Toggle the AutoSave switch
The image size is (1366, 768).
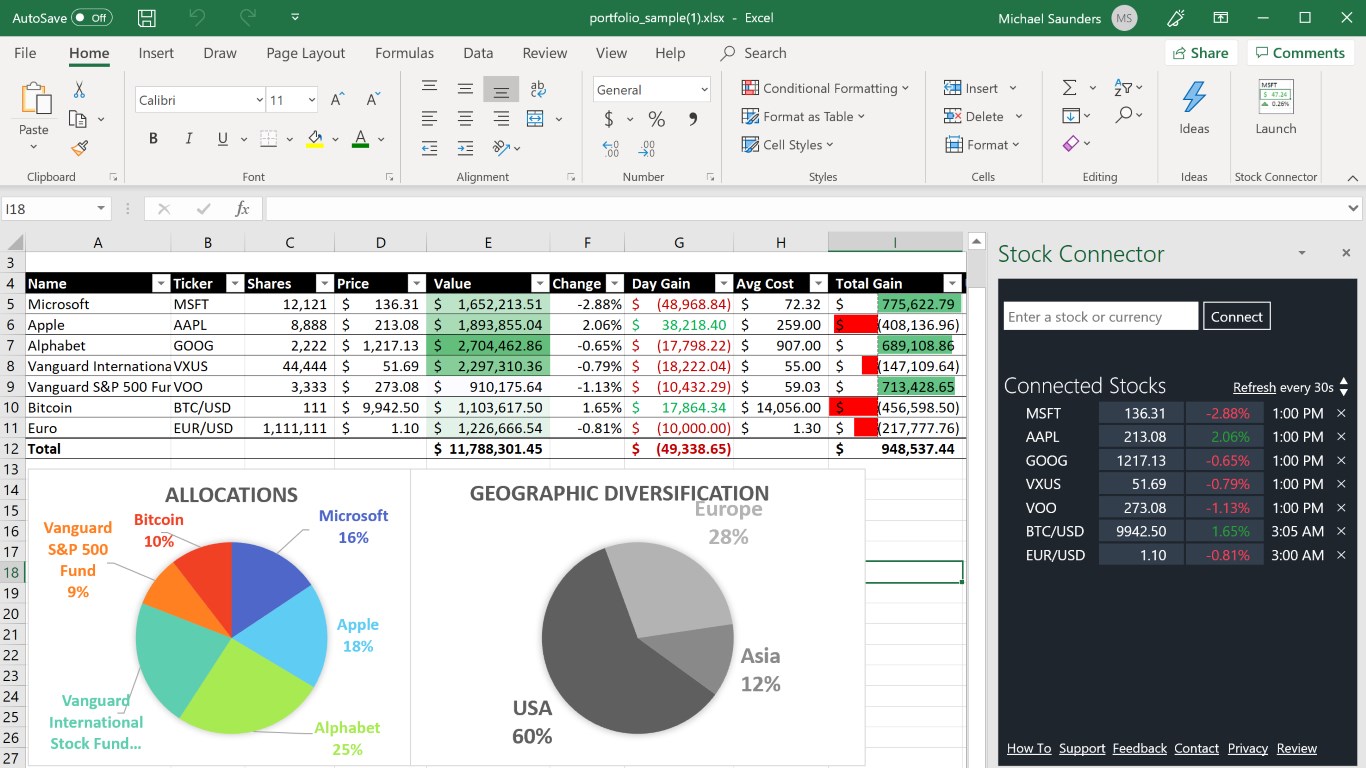point(91,18)
